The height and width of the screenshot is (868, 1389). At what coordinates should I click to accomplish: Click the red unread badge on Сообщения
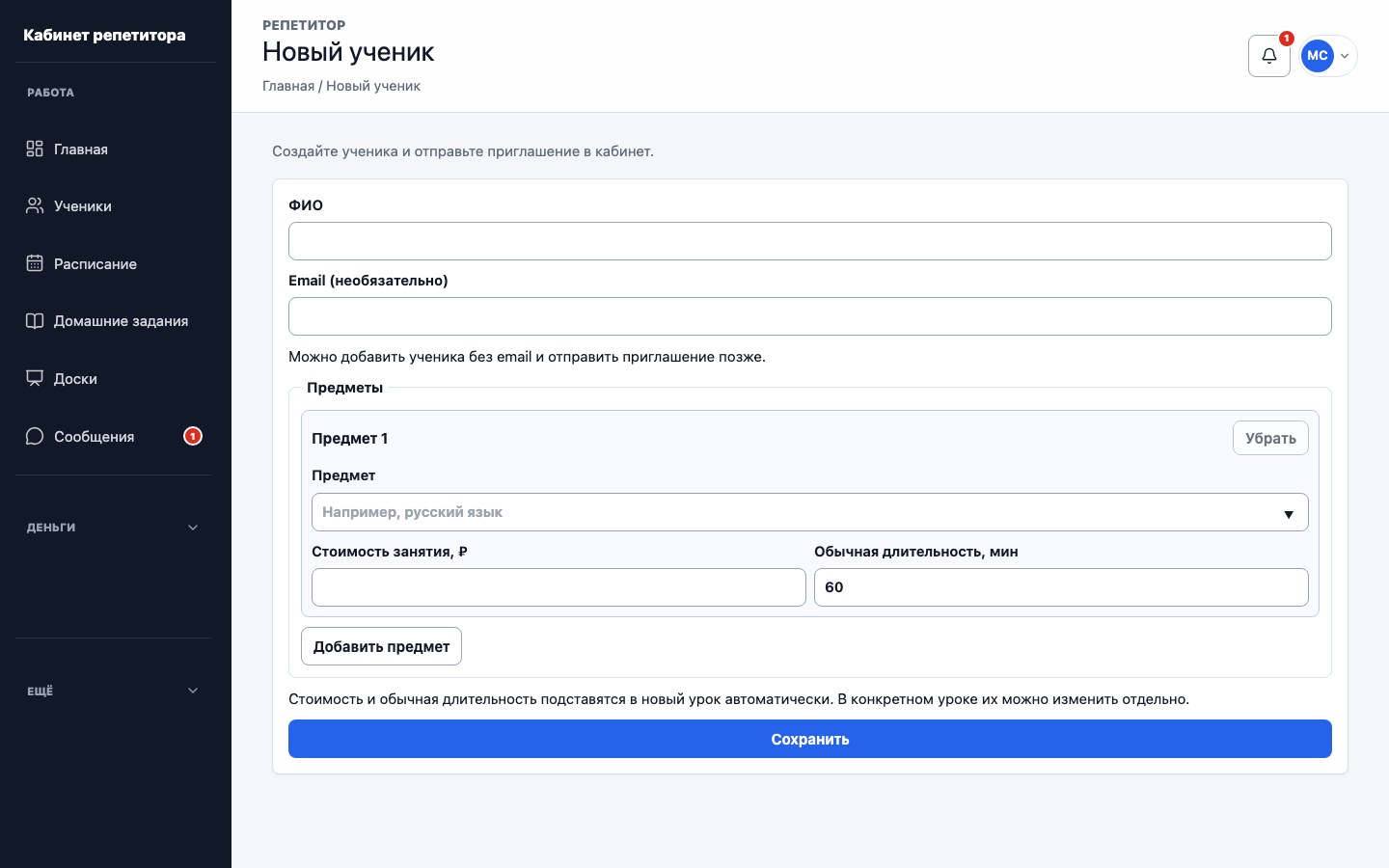point(193,436)
